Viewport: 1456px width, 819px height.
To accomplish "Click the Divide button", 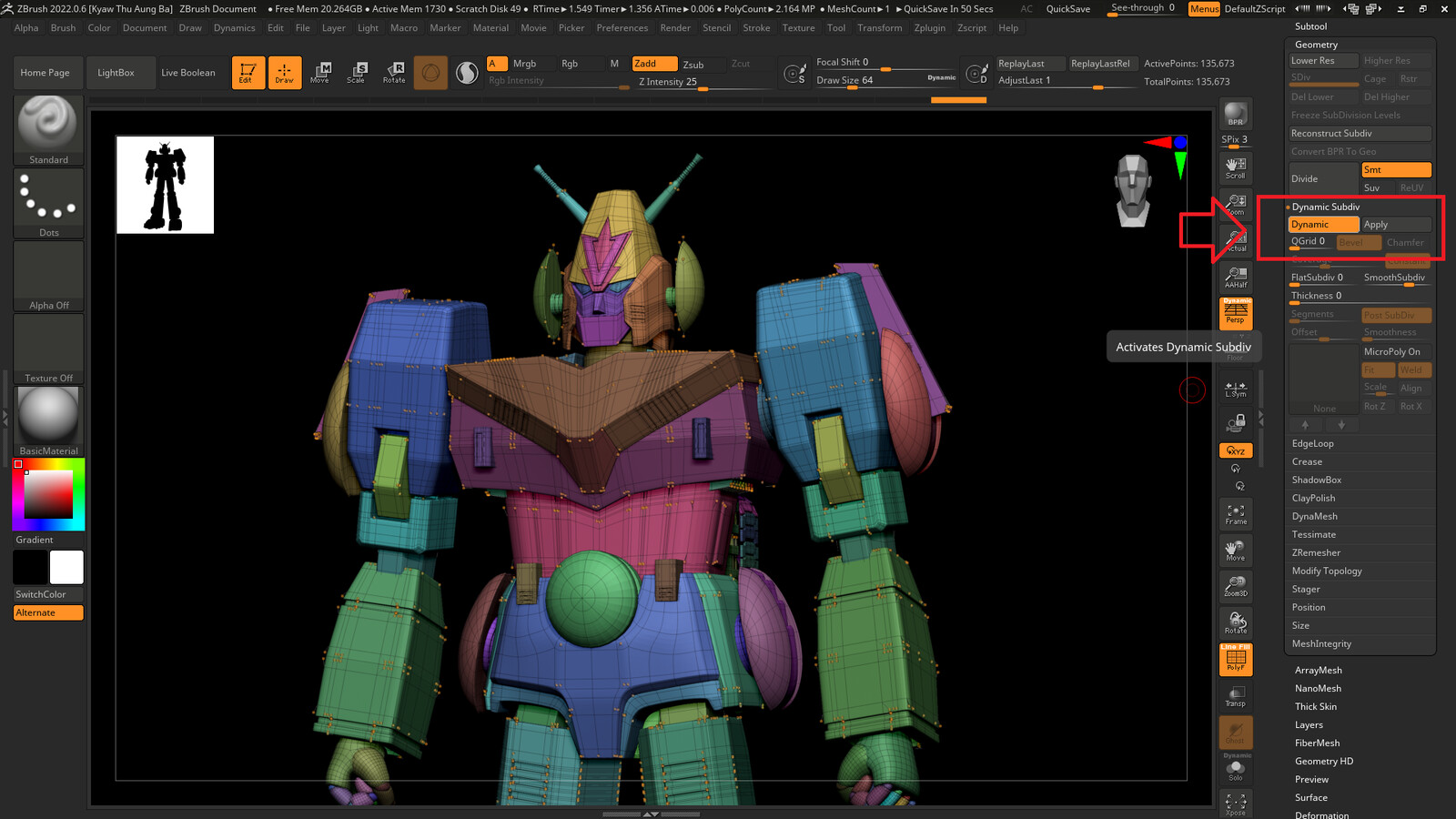I will 1324,179.
